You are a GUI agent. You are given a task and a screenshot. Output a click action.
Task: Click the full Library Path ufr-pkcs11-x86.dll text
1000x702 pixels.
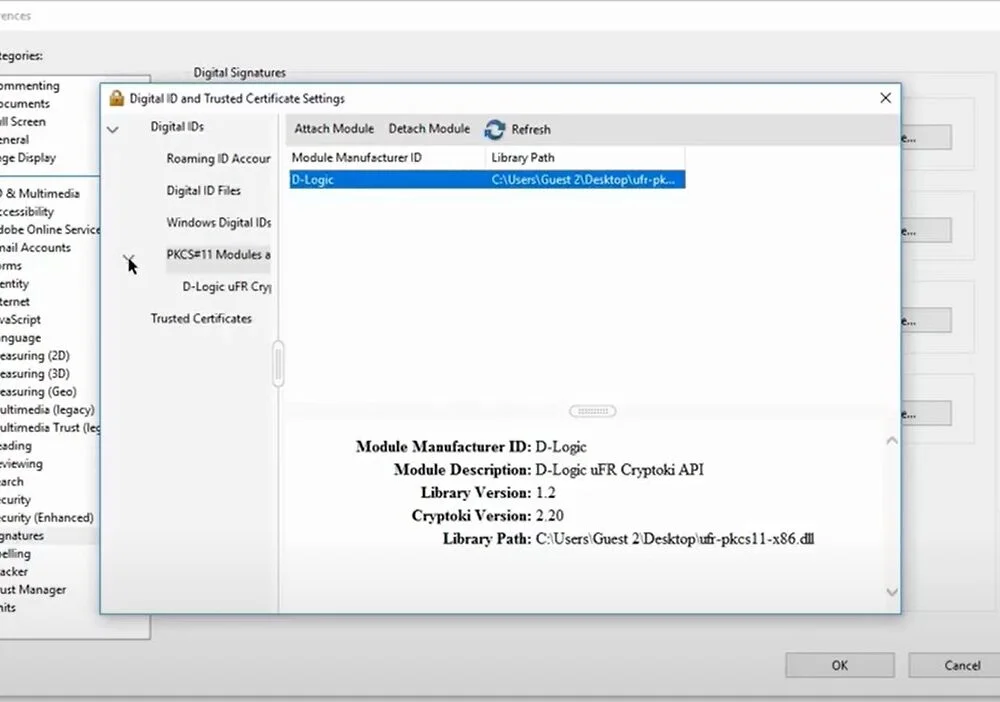click(x=675, y=539)
